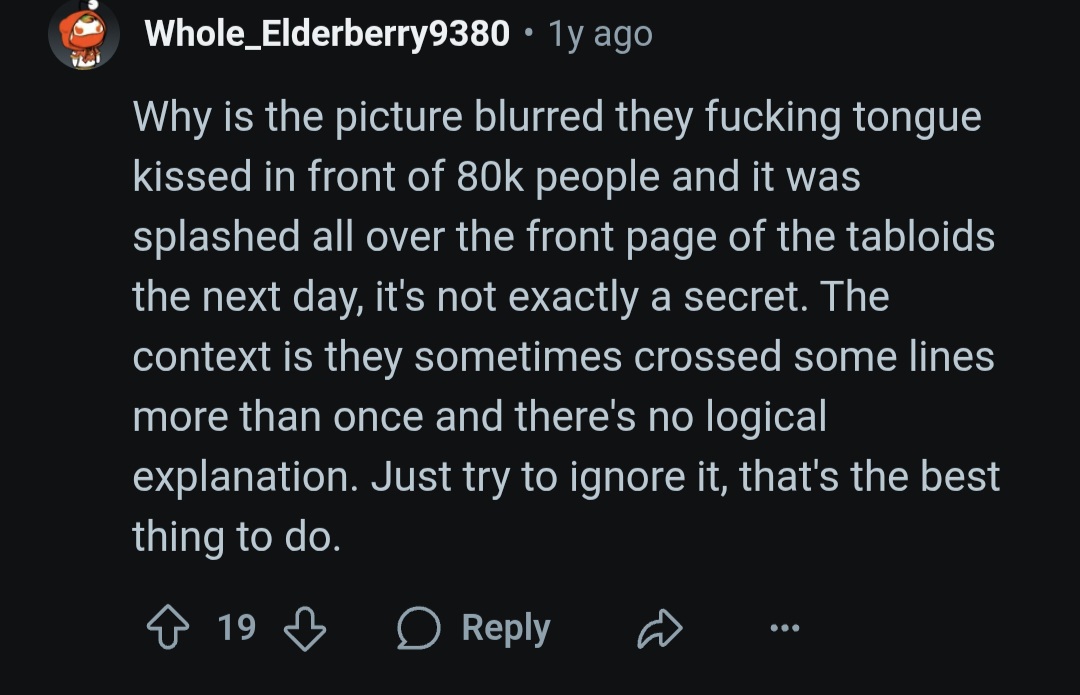Upvote the comment by Whole_Elderberry9380
The width and height of the screenshot is (1080, 695).
pos(168,627)
